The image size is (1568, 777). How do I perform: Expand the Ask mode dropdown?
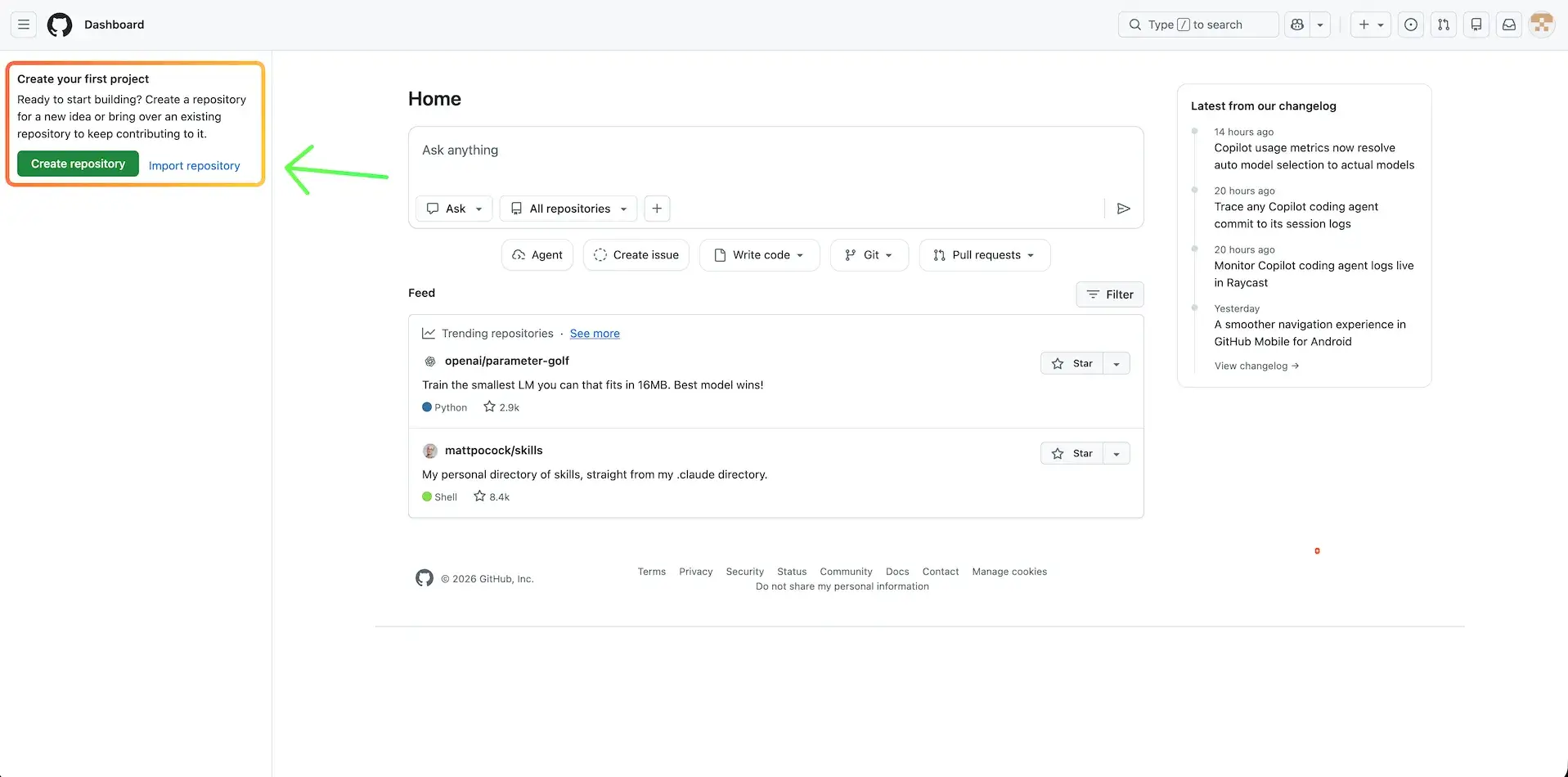pyautogui.click(x=454, y=209)
